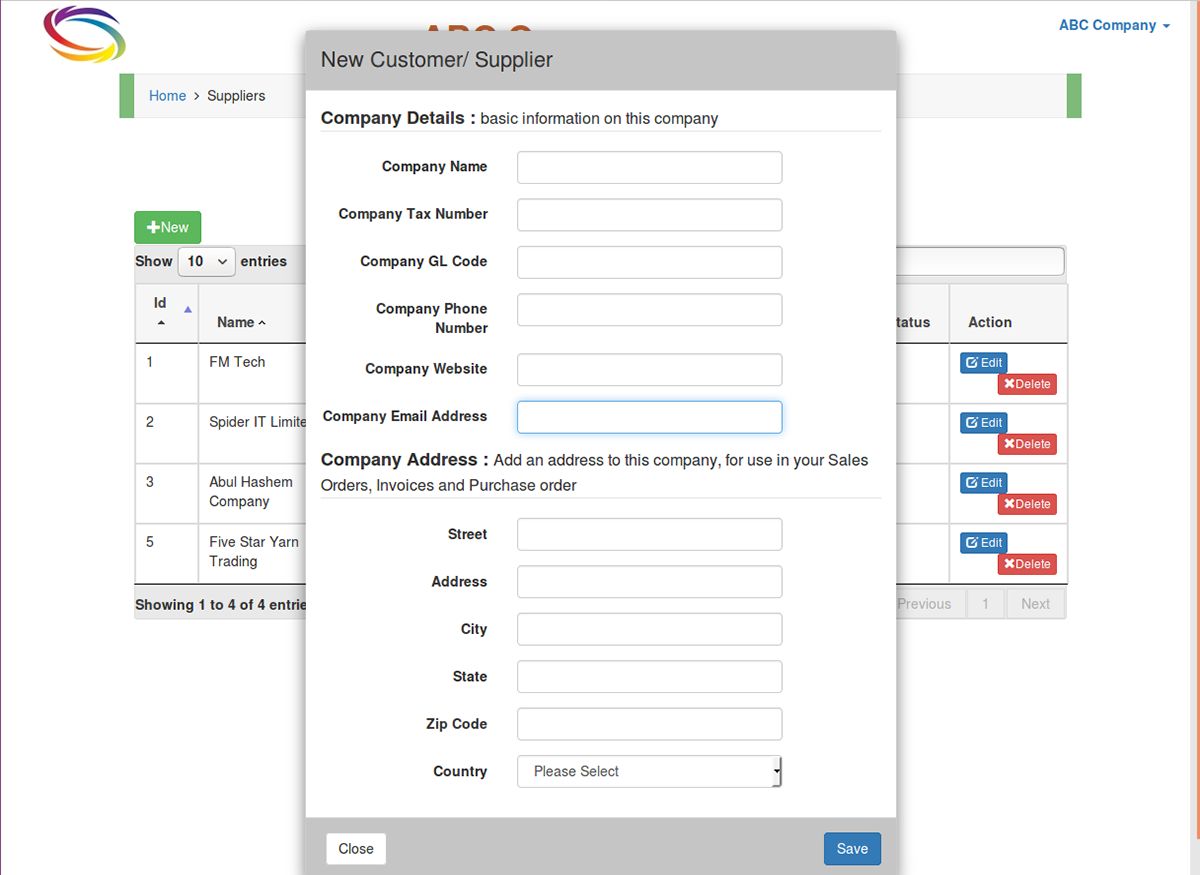Click the Street input field
Screen dimensions: 1200x875
[649, 534]
